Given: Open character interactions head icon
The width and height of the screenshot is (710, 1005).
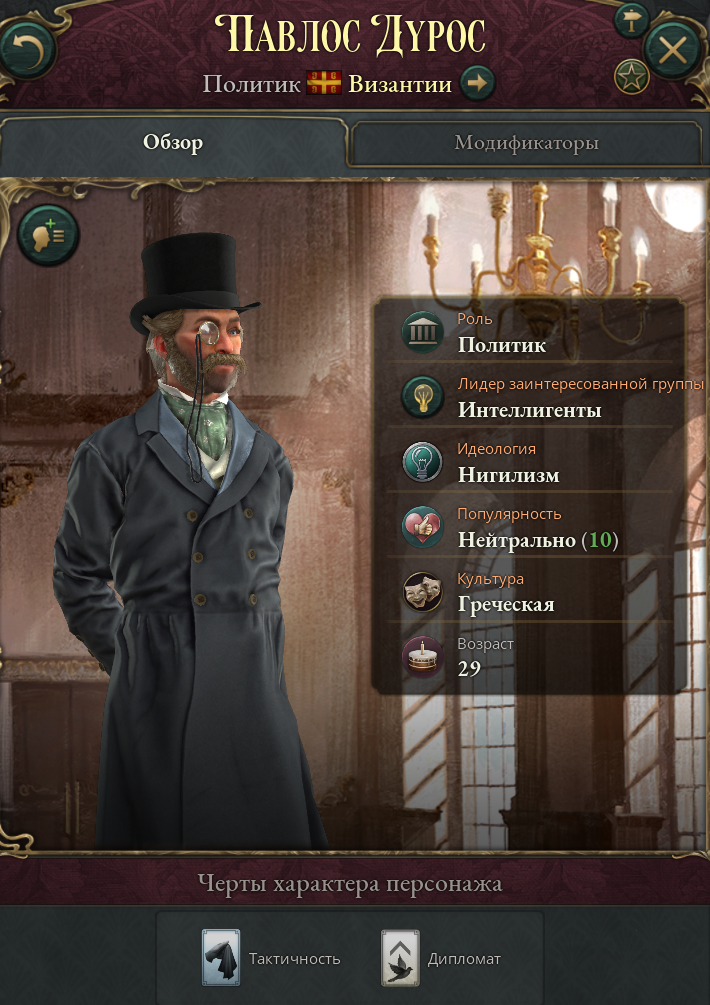Looking at the screenshot, I should point(48,235).
